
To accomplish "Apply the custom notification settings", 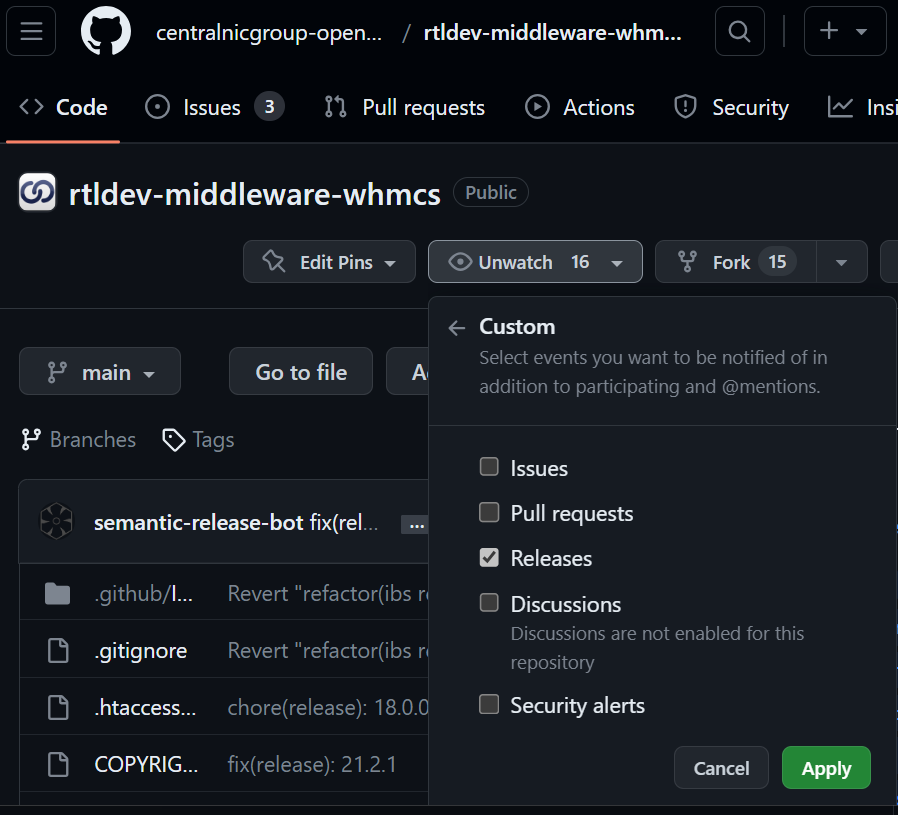I will point(826,767).
